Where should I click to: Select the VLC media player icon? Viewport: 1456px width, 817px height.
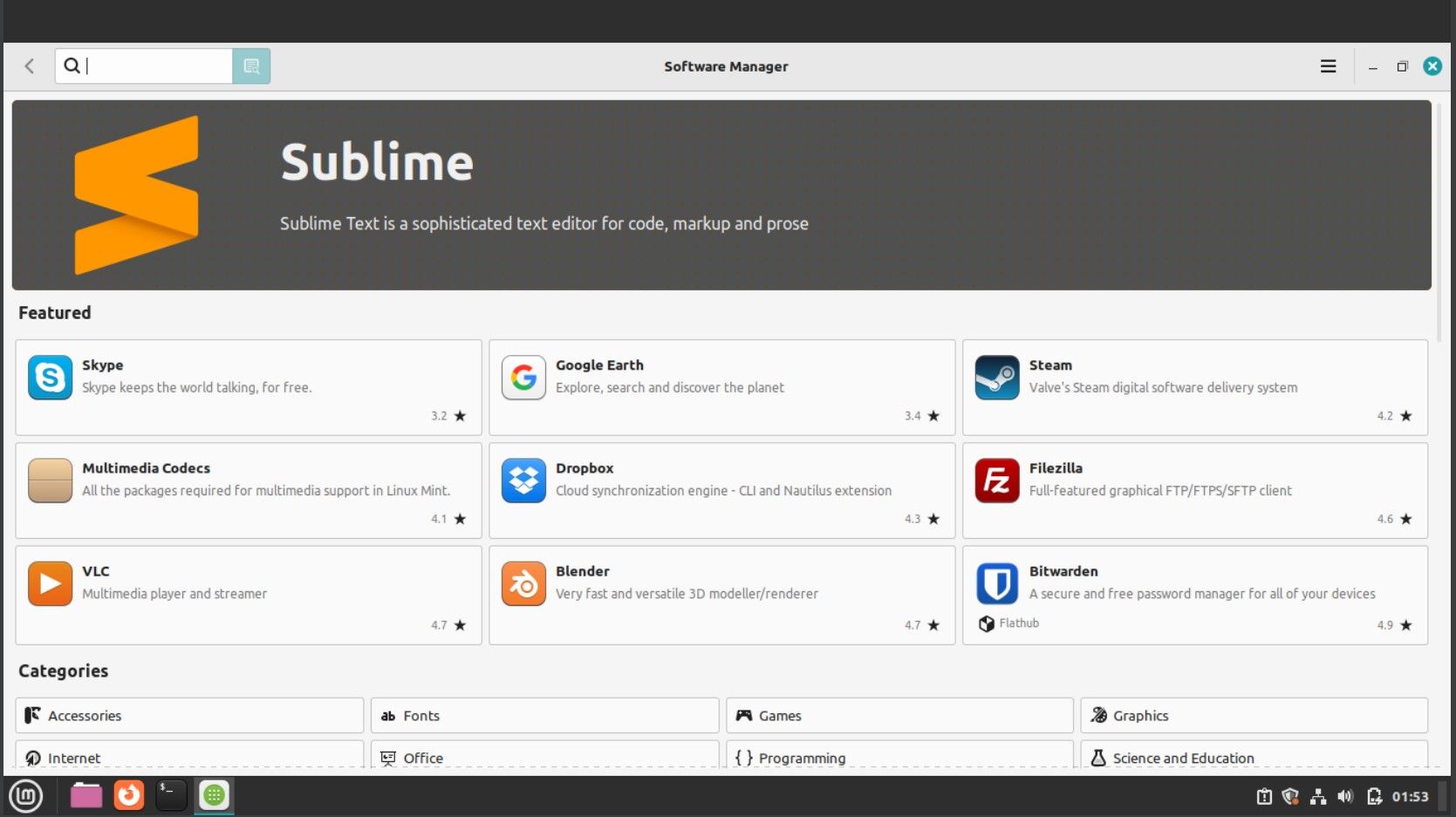(x=50, y=583)
